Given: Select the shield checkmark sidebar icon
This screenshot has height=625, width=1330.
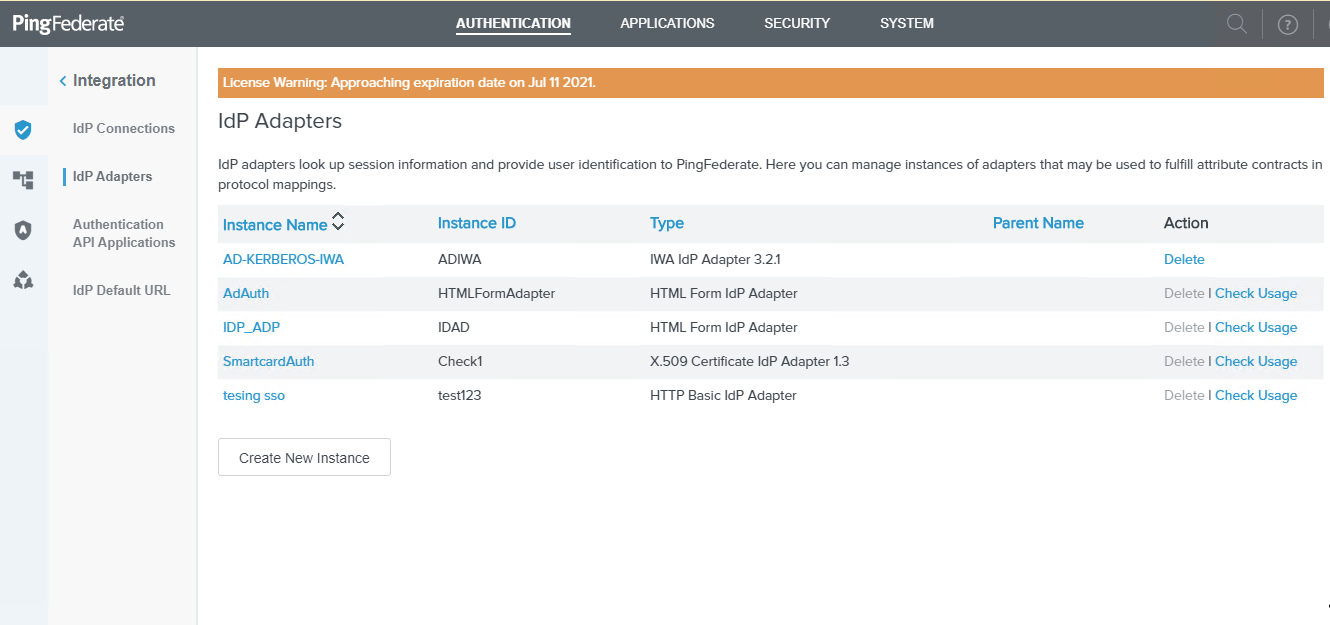Looking at the screenshot, I should coord(23,129).
